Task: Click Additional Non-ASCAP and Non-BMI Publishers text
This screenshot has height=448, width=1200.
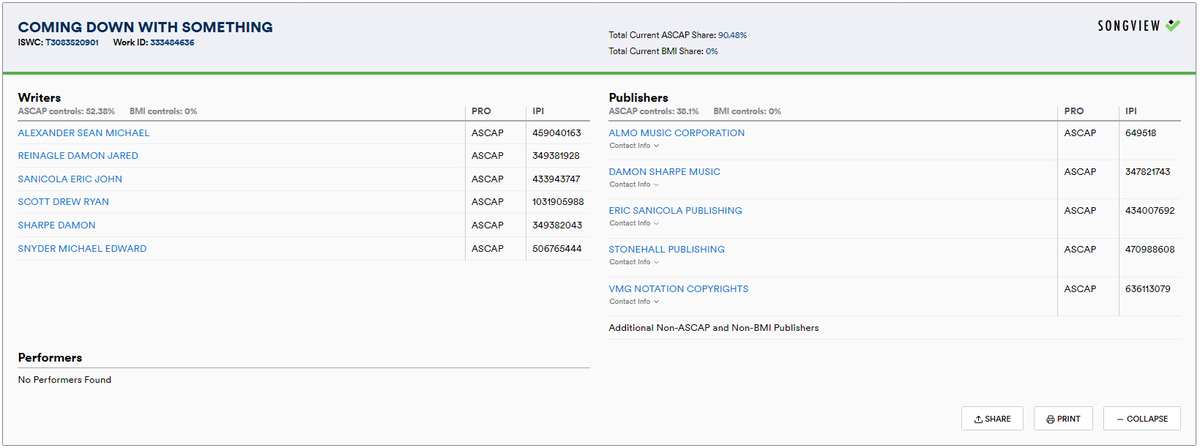Action: coord(714,328)
